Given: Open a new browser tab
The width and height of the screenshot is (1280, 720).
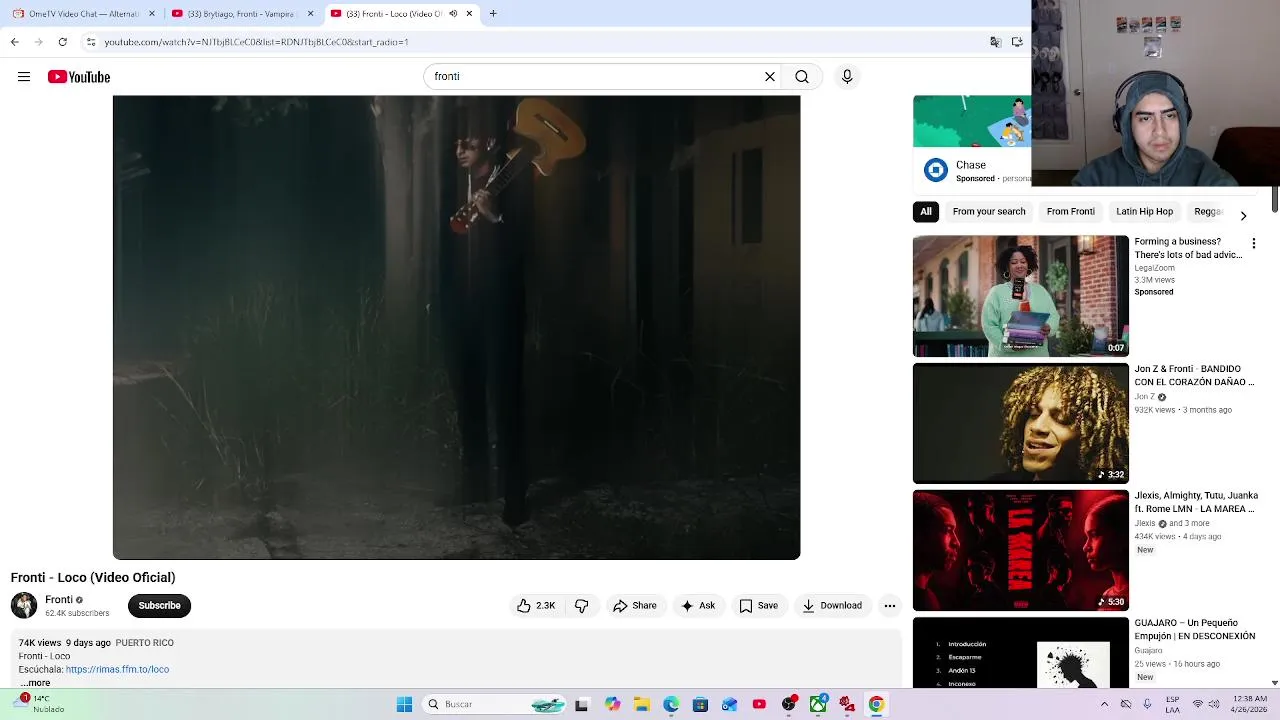Looking at the screenshot, I should tap(493, 14).
